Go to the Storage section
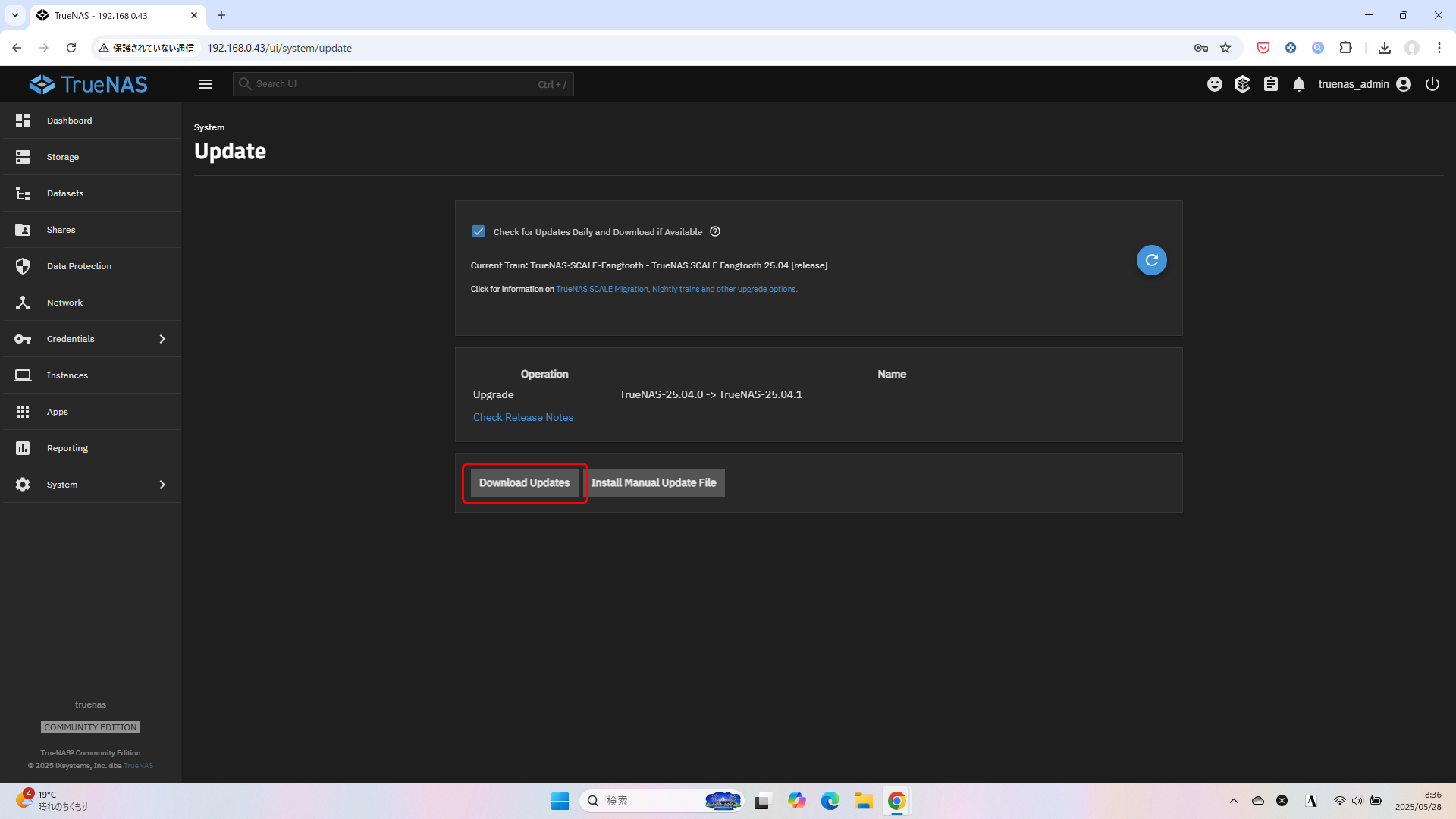 [x=91, y=157]
